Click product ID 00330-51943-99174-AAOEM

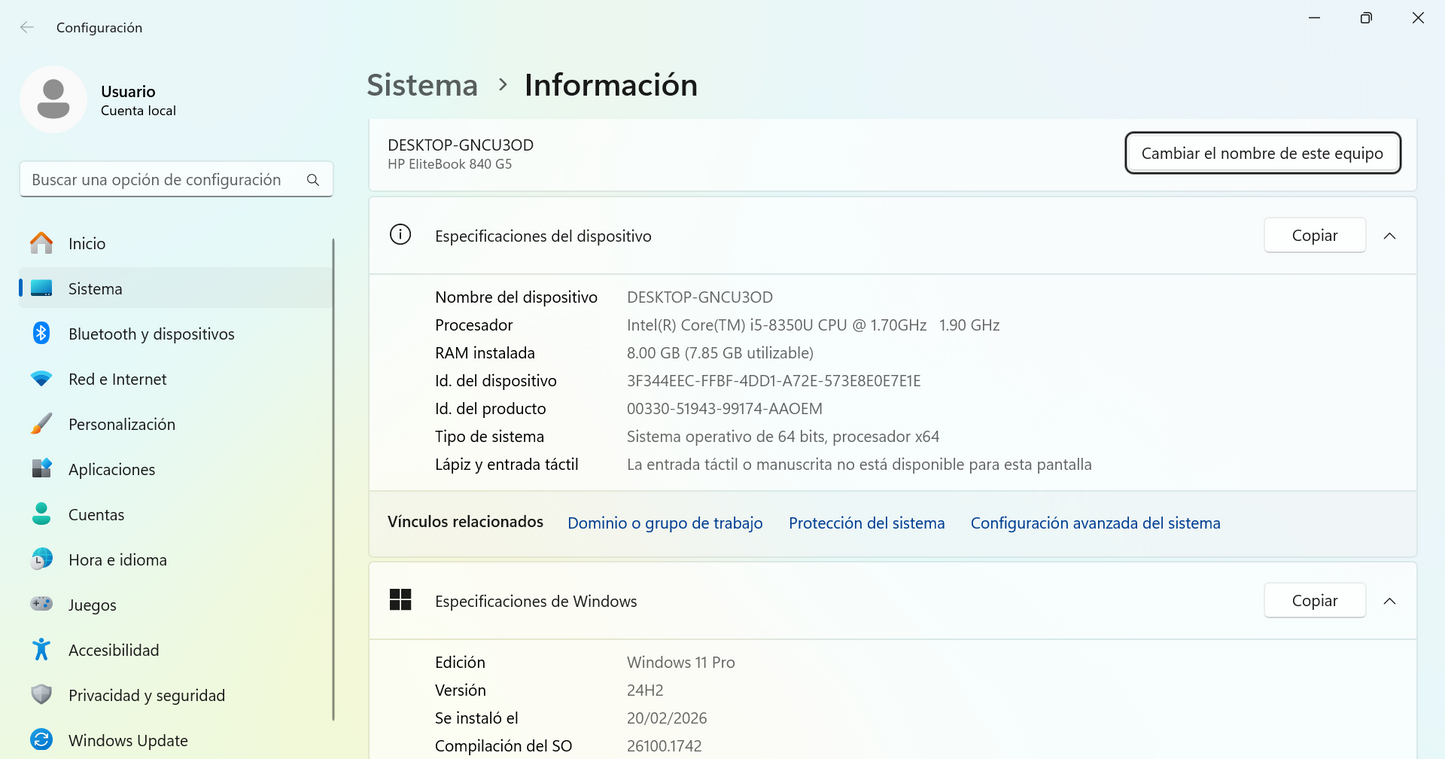(725, 409)
